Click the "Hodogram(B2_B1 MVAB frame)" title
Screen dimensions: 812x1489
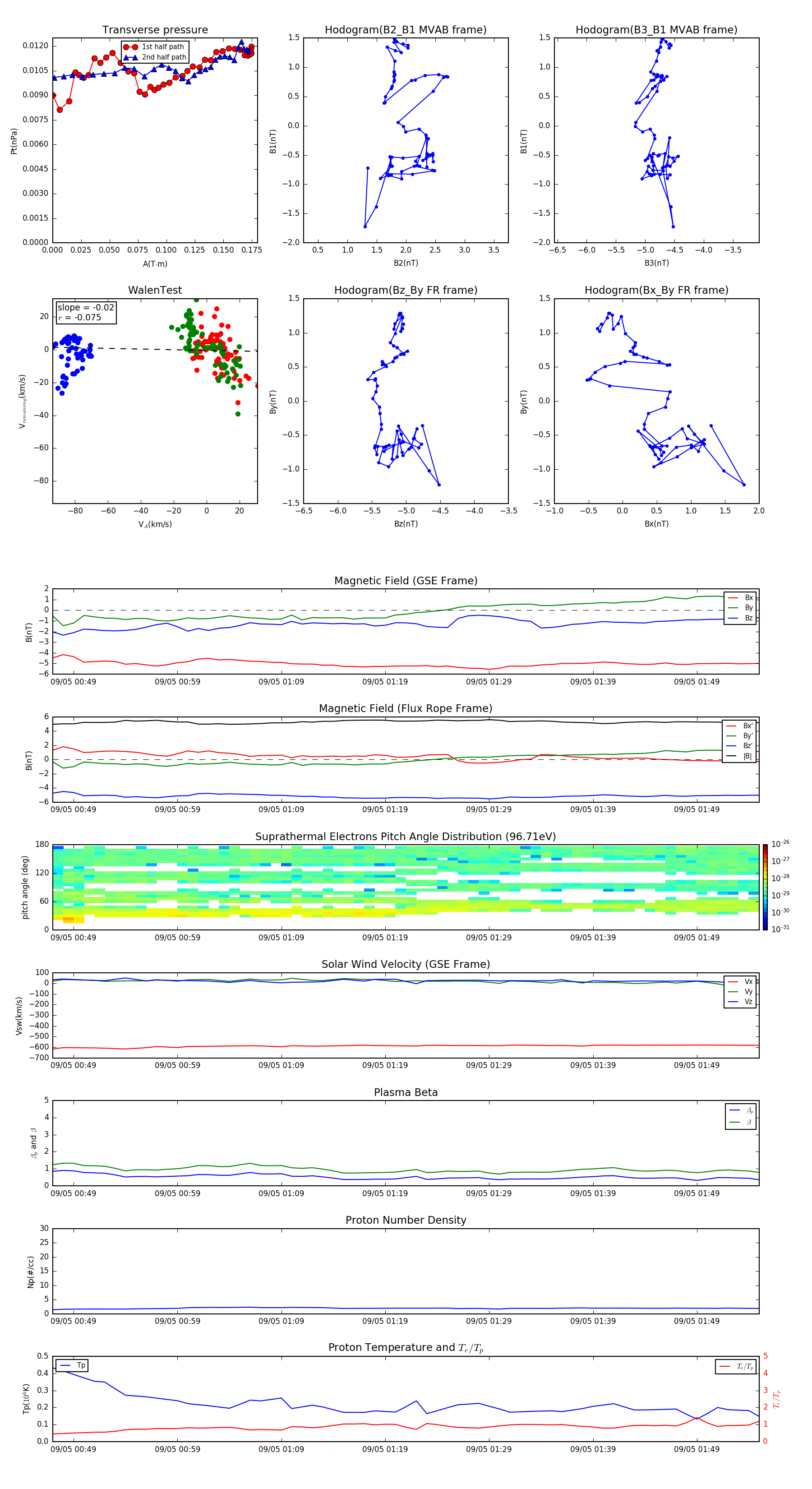(x=405, y=29)
